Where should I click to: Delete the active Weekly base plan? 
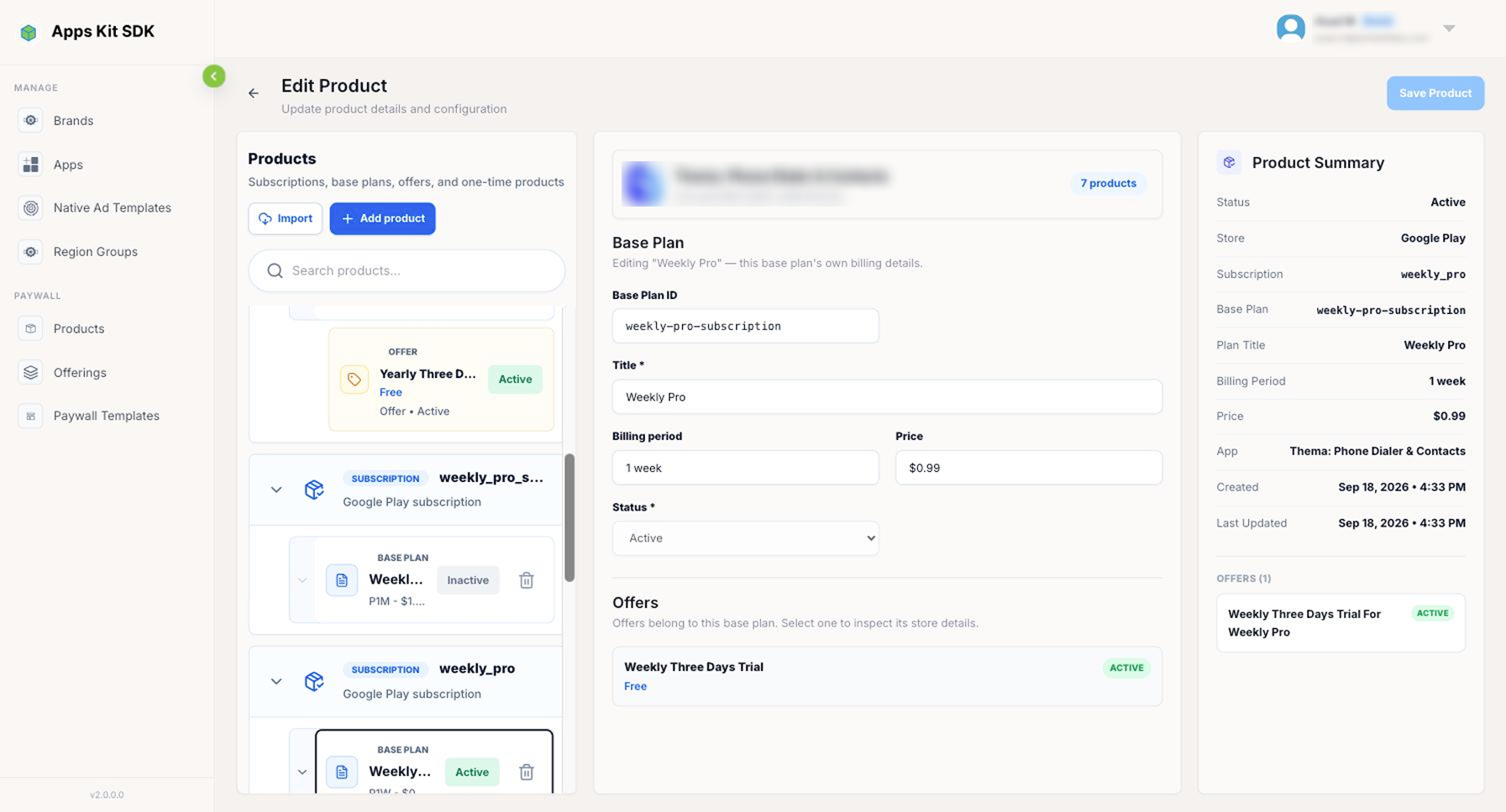tap(527, 772)
